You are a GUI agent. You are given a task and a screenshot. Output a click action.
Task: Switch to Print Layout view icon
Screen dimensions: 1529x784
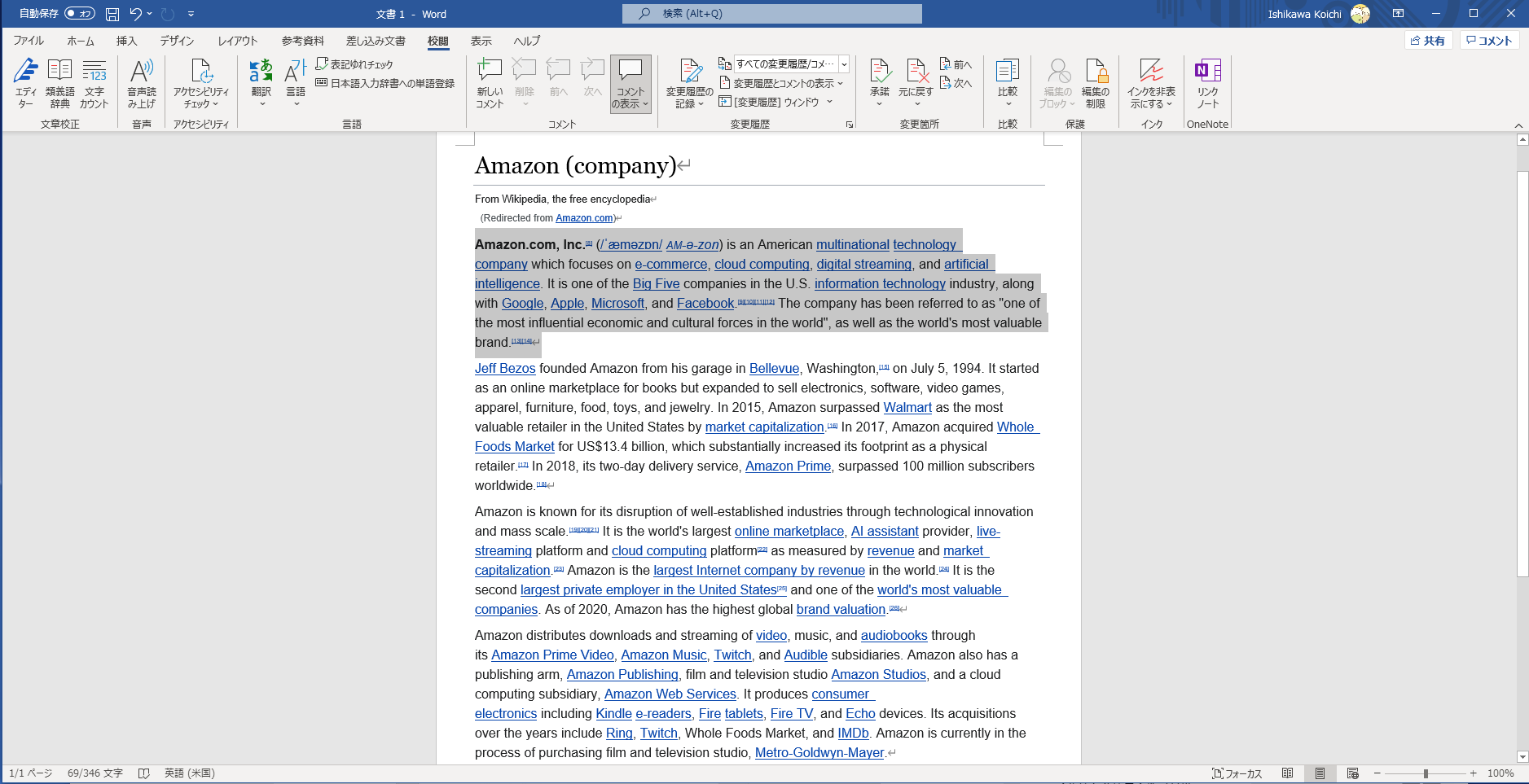pyautogui.click(x=1320, y=773)
